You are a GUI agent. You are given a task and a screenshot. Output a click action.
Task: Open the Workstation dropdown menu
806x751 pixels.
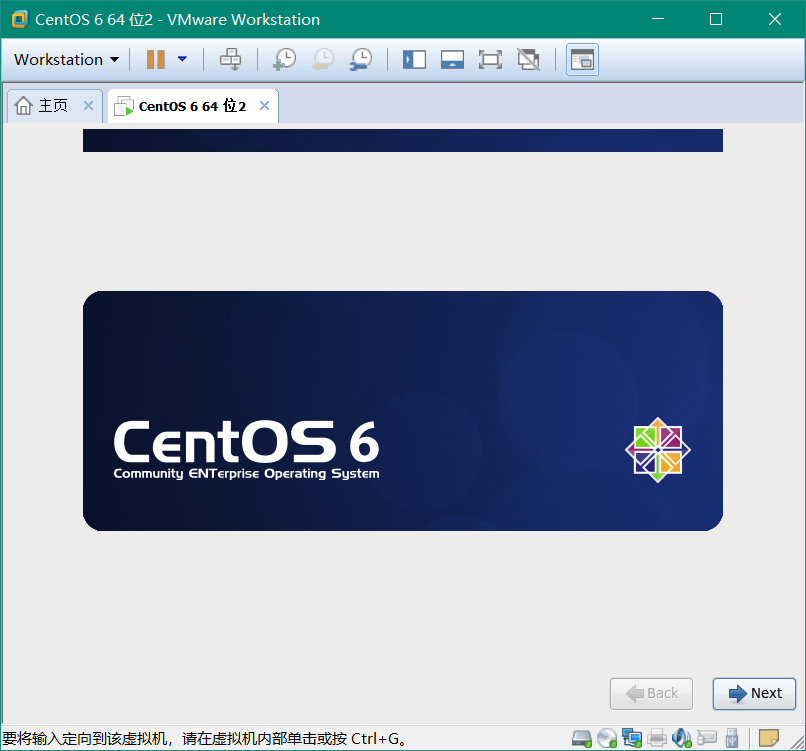pyautogui.click(x=66, y=60)
